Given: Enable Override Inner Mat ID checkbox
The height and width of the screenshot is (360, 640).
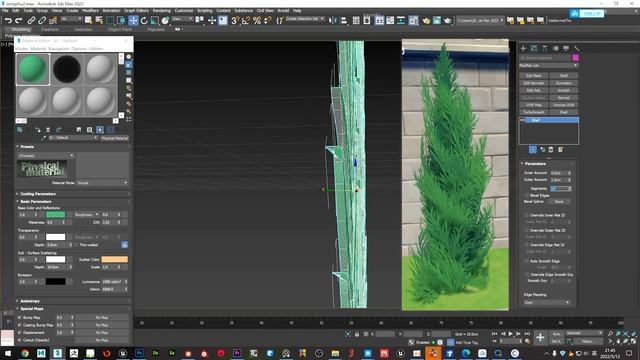Looking at the screenshot, I should point(527,215).
